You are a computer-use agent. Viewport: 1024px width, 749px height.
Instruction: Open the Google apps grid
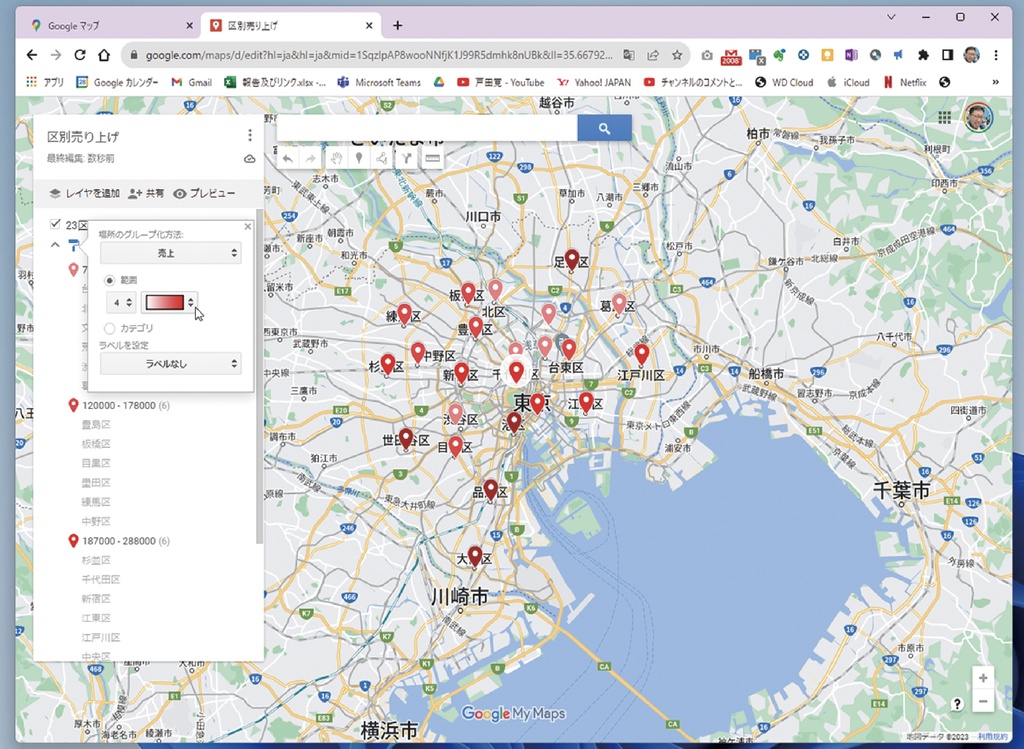[x=944, y=118]
